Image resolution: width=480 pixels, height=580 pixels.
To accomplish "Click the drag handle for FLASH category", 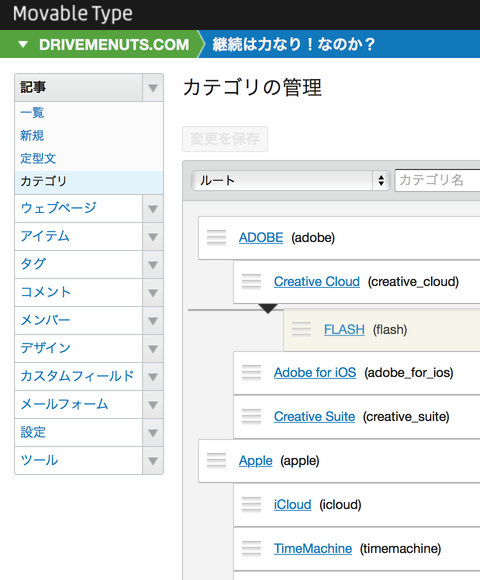I will coord(301,329).
